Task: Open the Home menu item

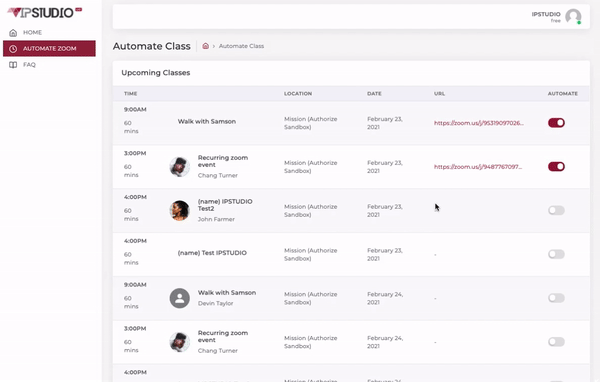Action: coord(49,33)
